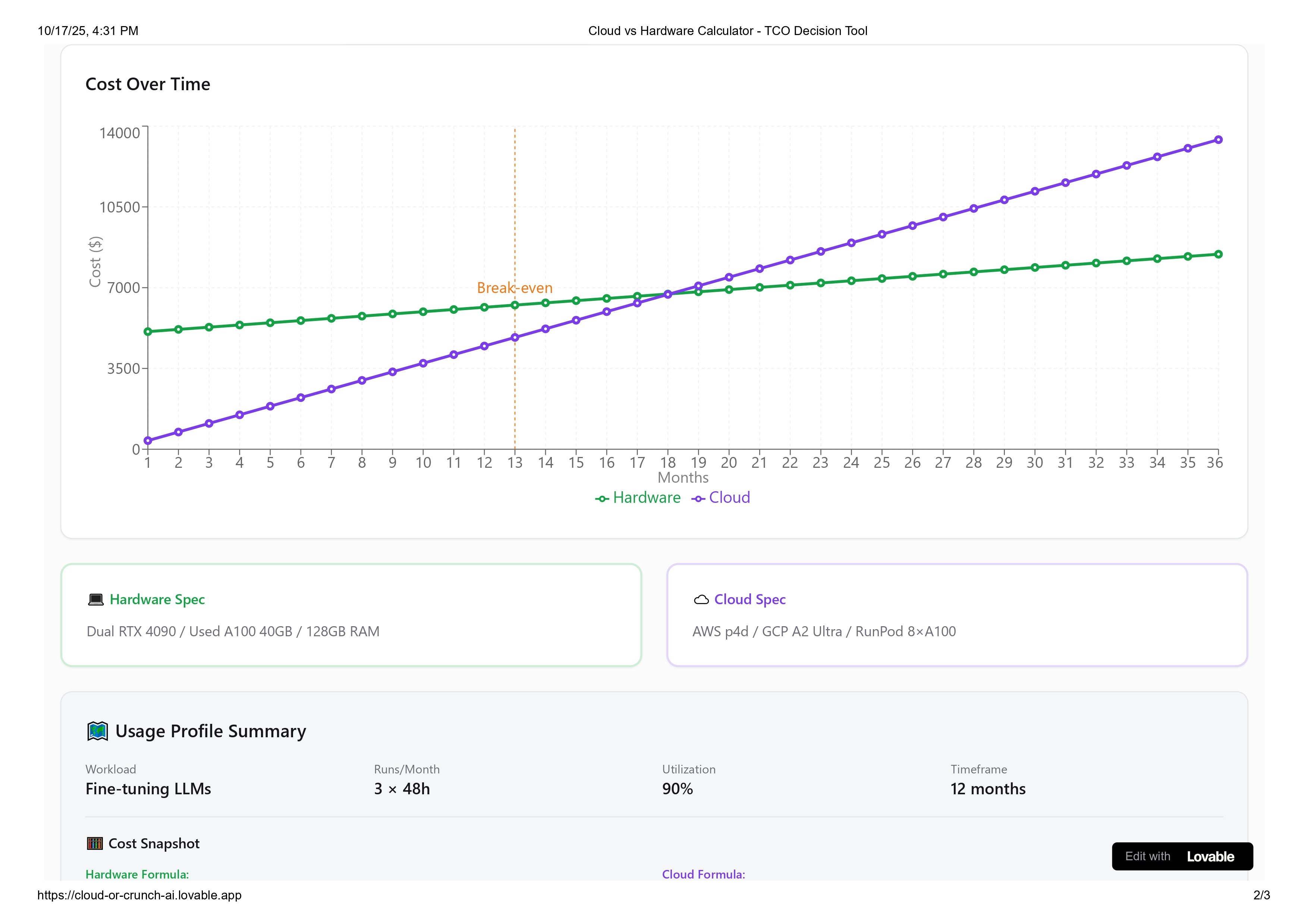Screen dimensions: 1308x924
Task: Click the purple Cloud legend marker icon
Action: (x=698, y=499)
